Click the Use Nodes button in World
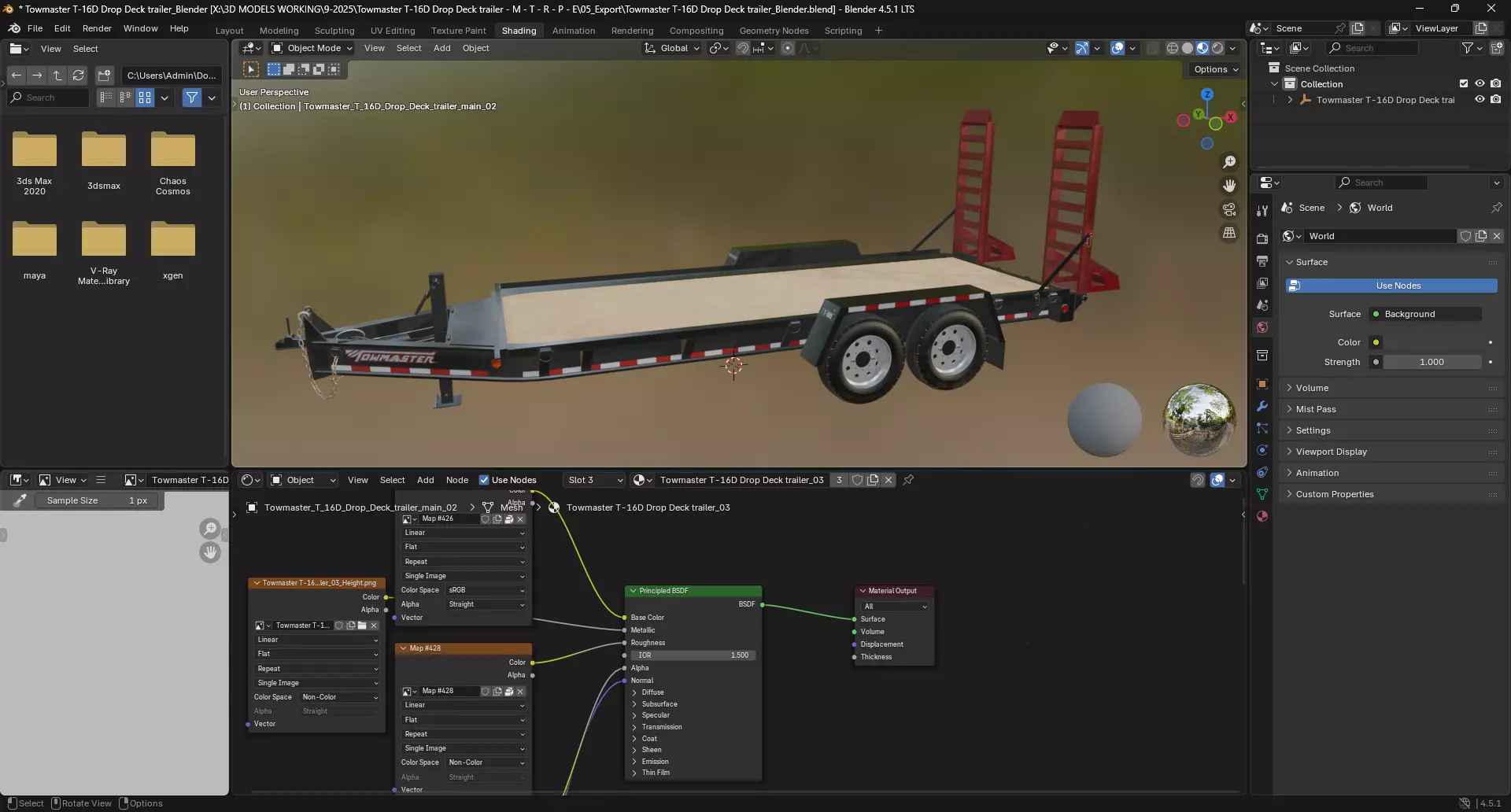This screenshot has width=1511, height=812. [x=1391, y=286]
